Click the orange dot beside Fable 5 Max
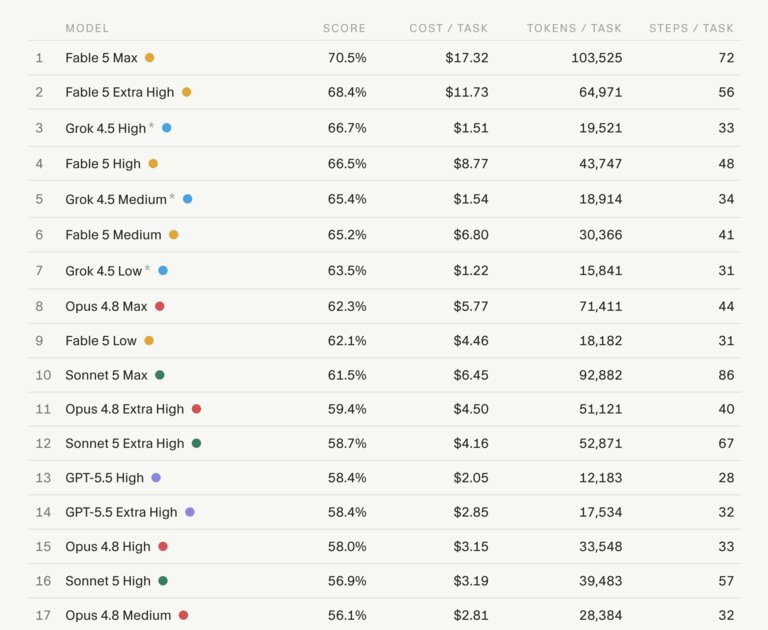768x630 pixels. pos(149,58)
